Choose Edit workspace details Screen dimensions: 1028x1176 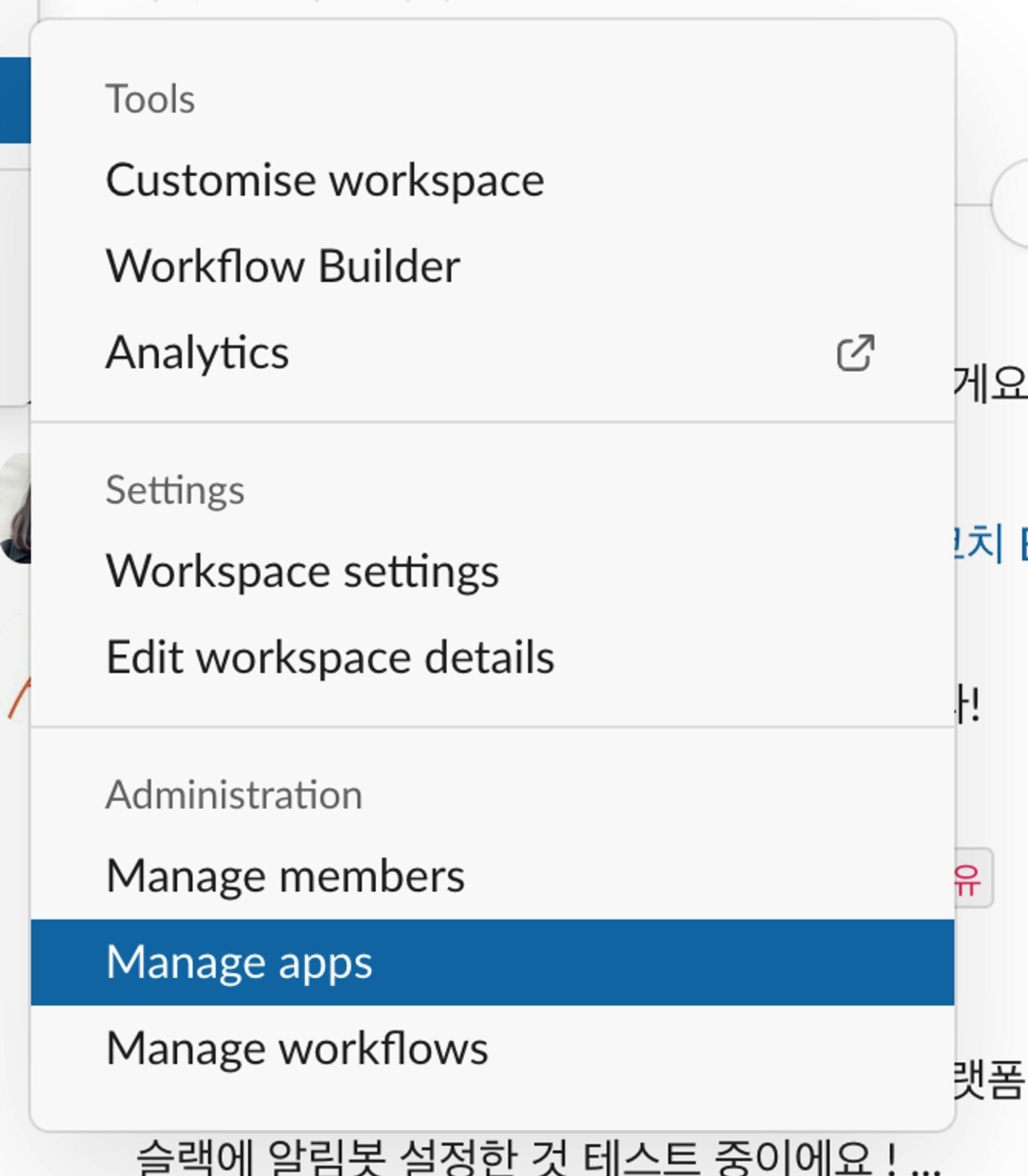coord(330,658)
